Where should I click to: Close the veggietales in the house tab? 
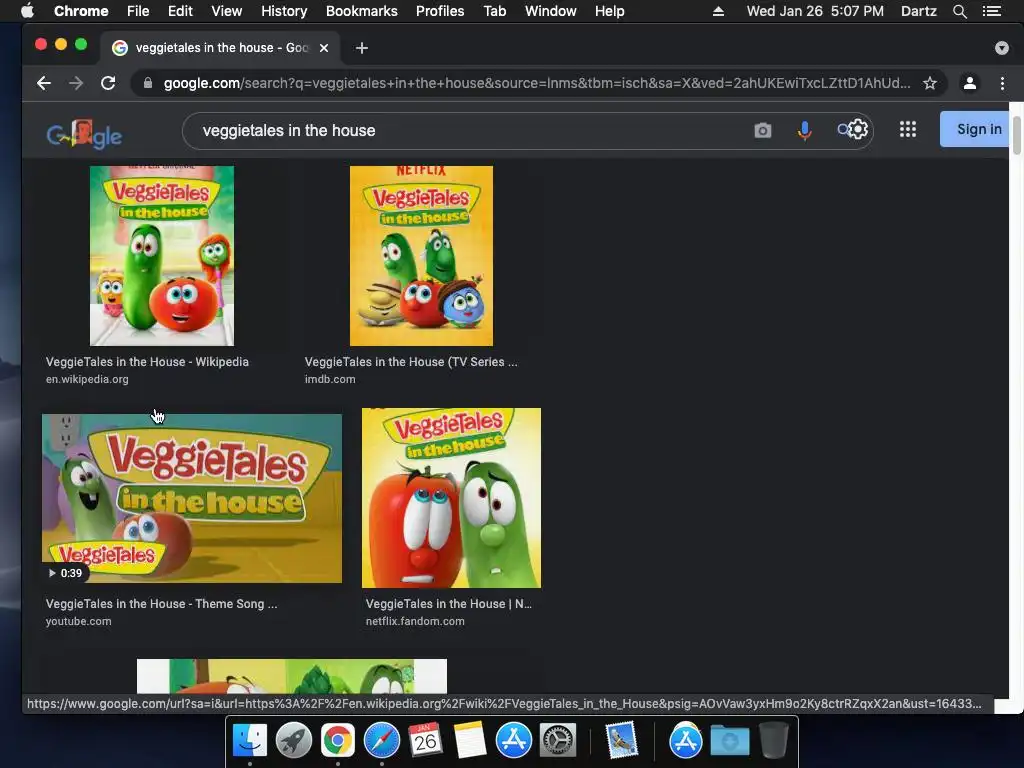(x=324, y=48)
